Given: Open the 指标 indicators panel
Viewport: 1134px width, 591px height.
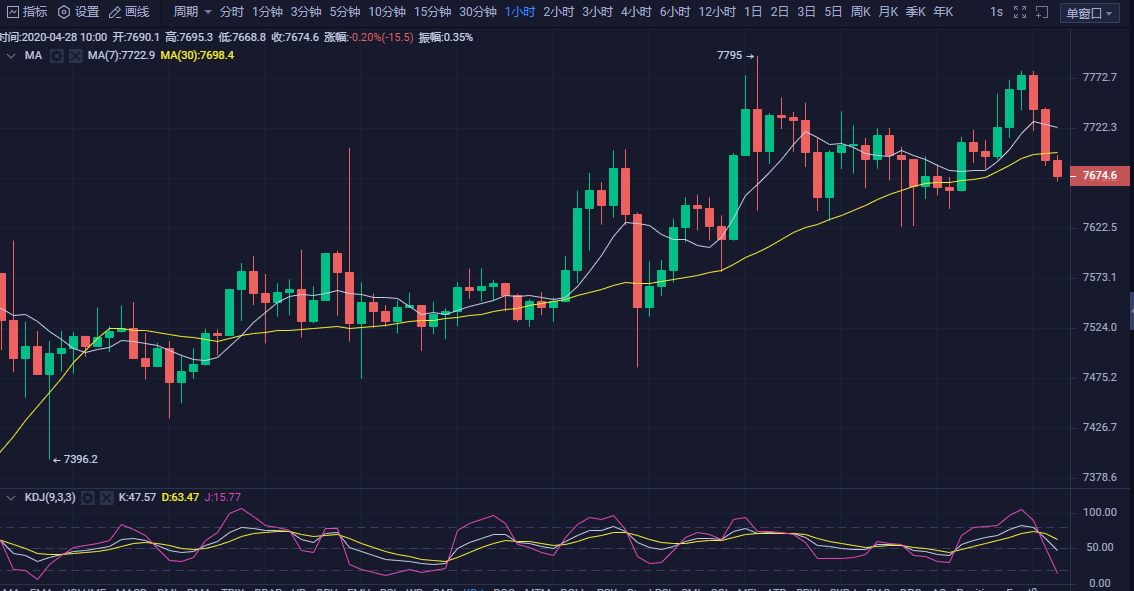Looking at the screenshot, I should 26,12.
